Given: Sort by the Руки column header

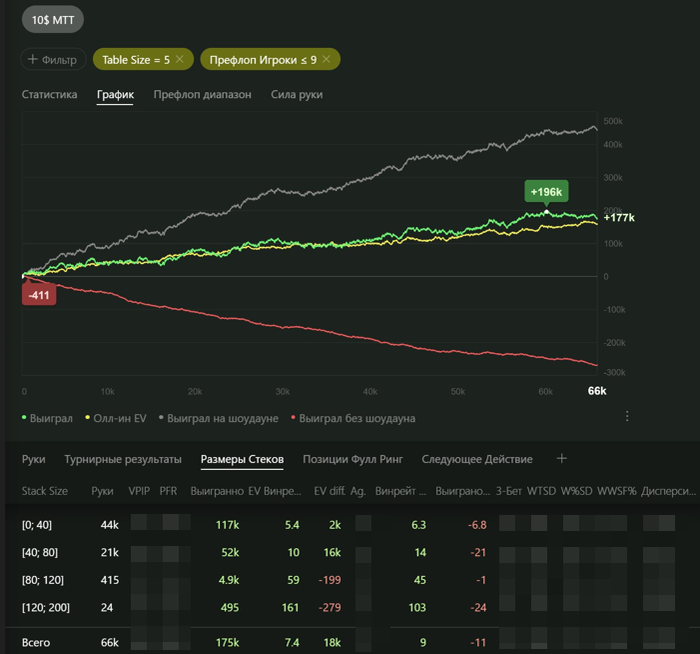Looking at the screenshot, I should pyautogui.click(x=102, y=491).
